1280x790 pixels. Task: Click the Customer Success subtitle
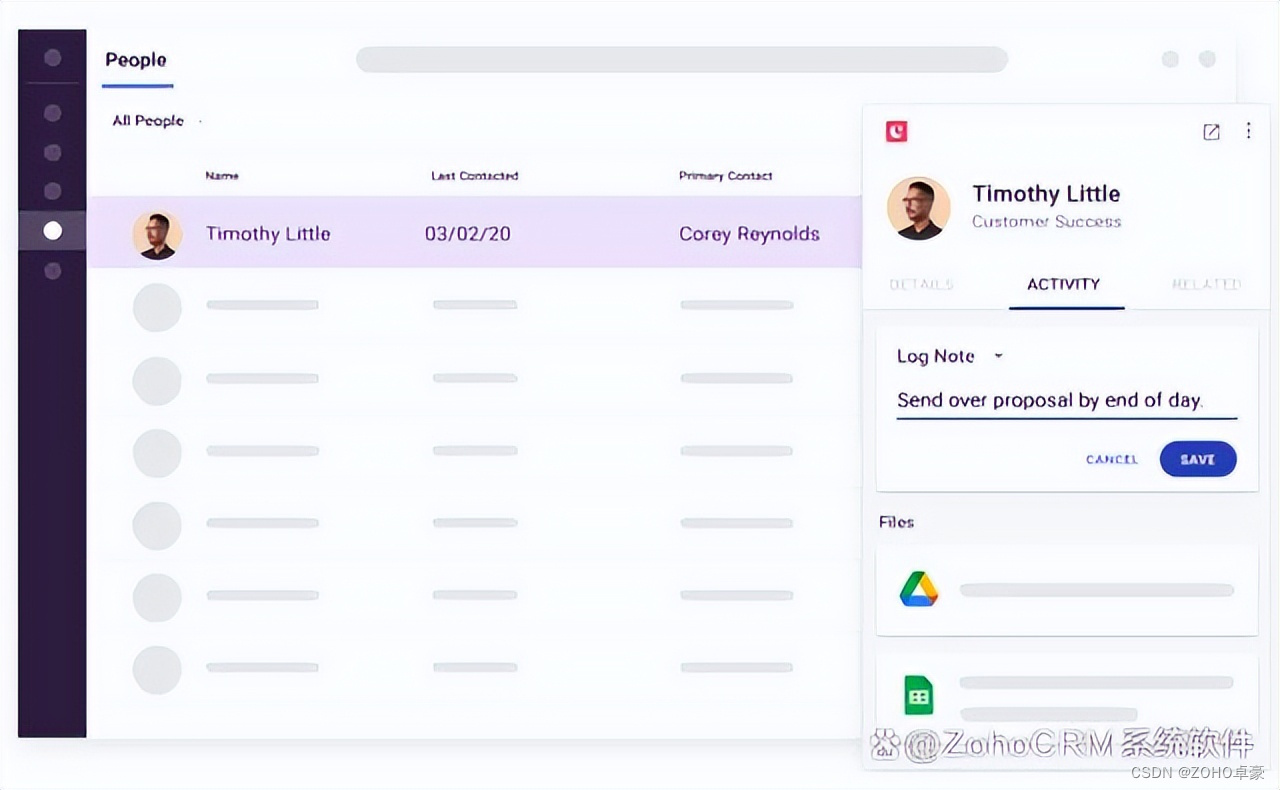[1046, 222]
